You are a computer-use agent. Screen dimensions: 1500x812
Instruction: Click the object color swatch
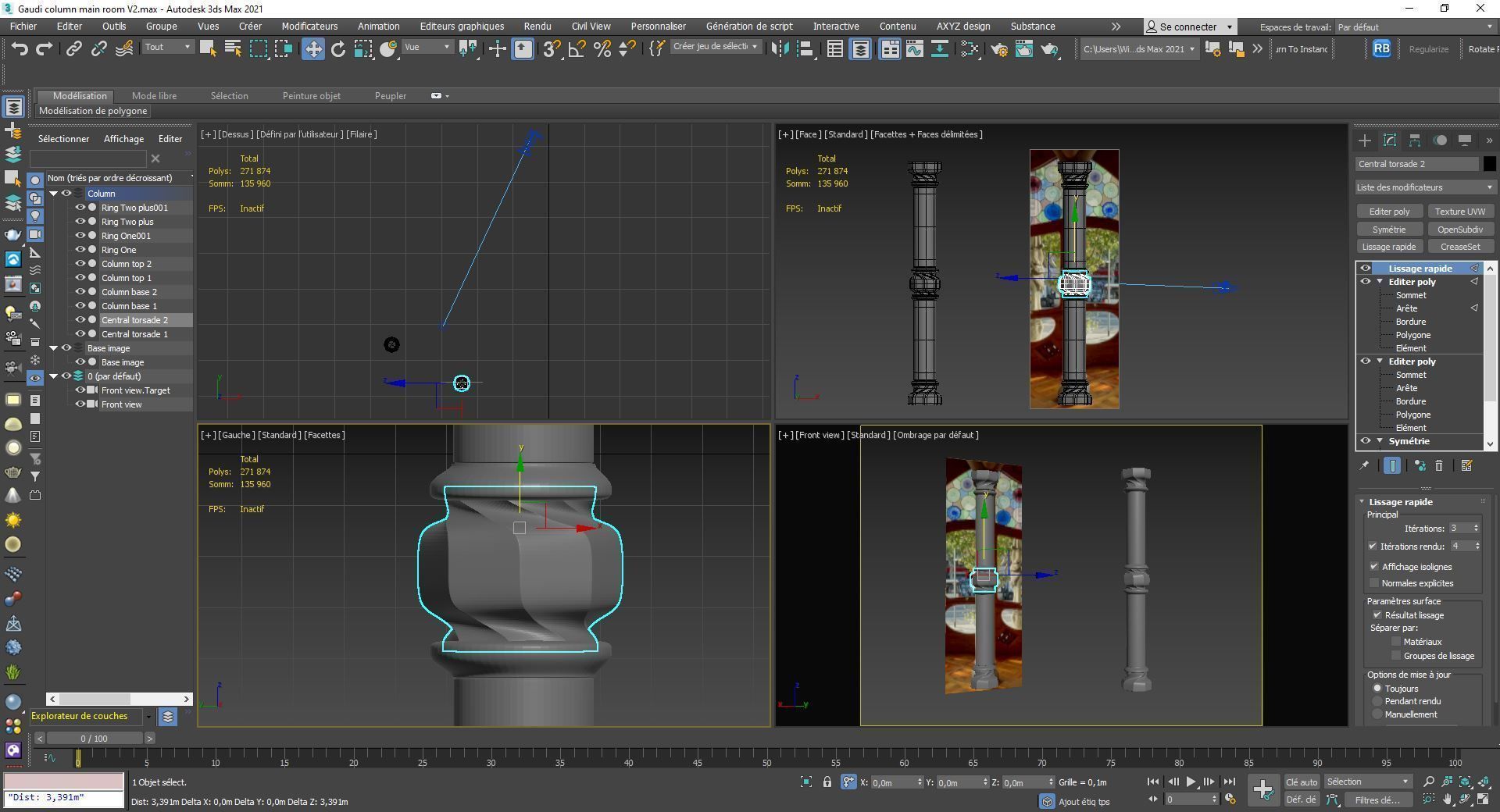point(1489,164)
